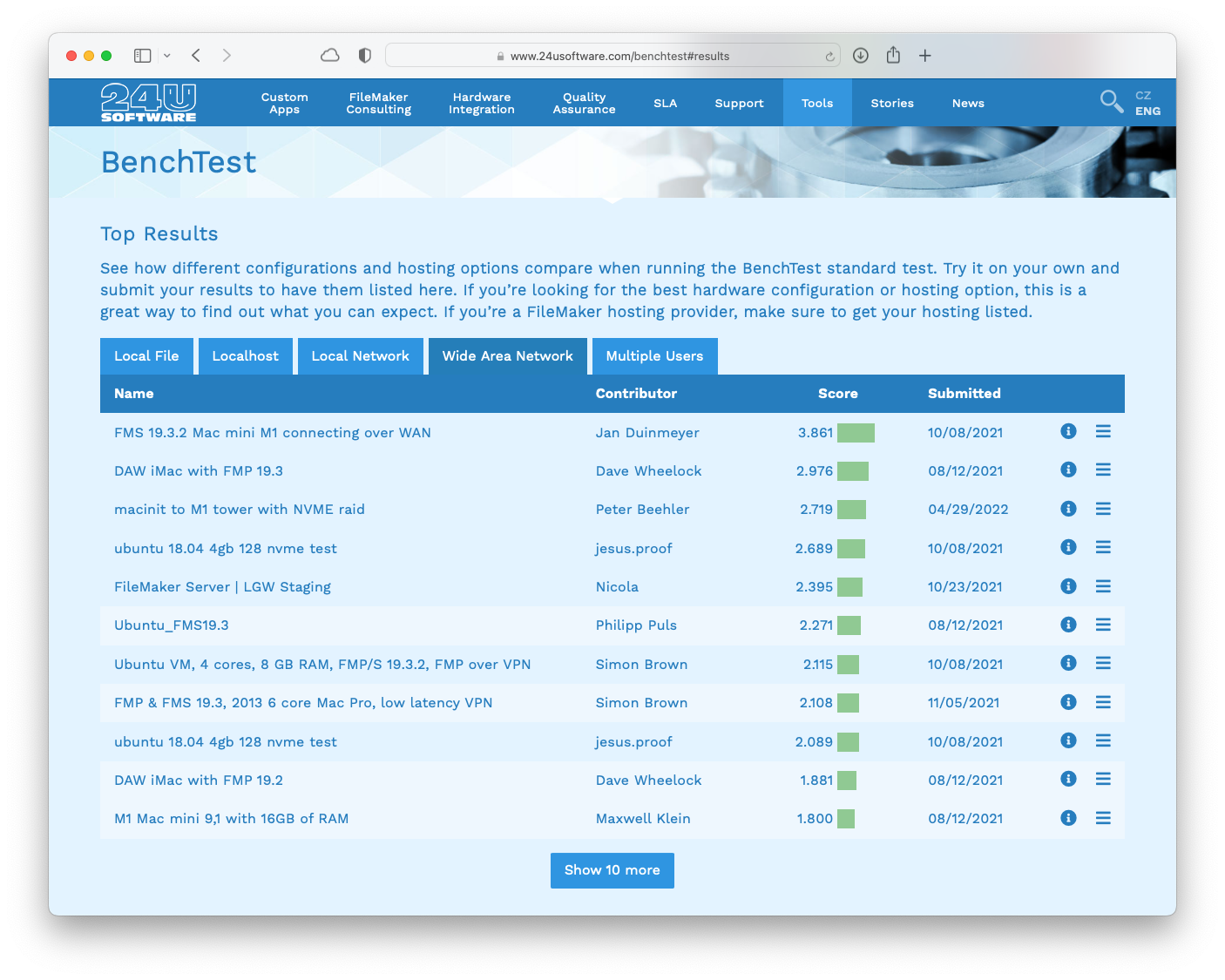This screenshot has width=1225, height=980.
Task: Open details menu for macinit to M1 tower row
Action: 1103,509
